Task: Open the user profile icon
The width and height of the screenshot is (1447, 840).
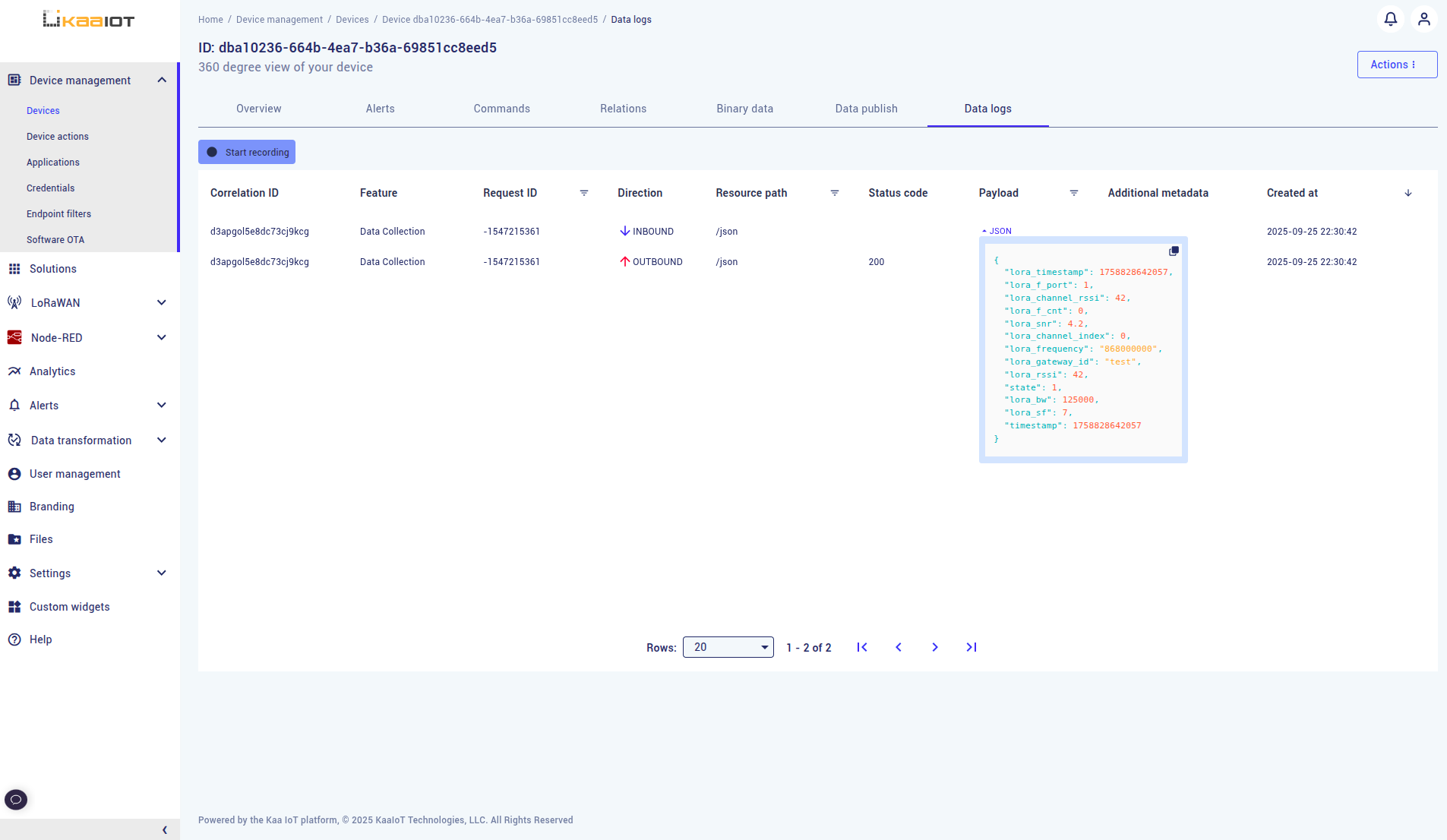Action: pos(1424,19)
